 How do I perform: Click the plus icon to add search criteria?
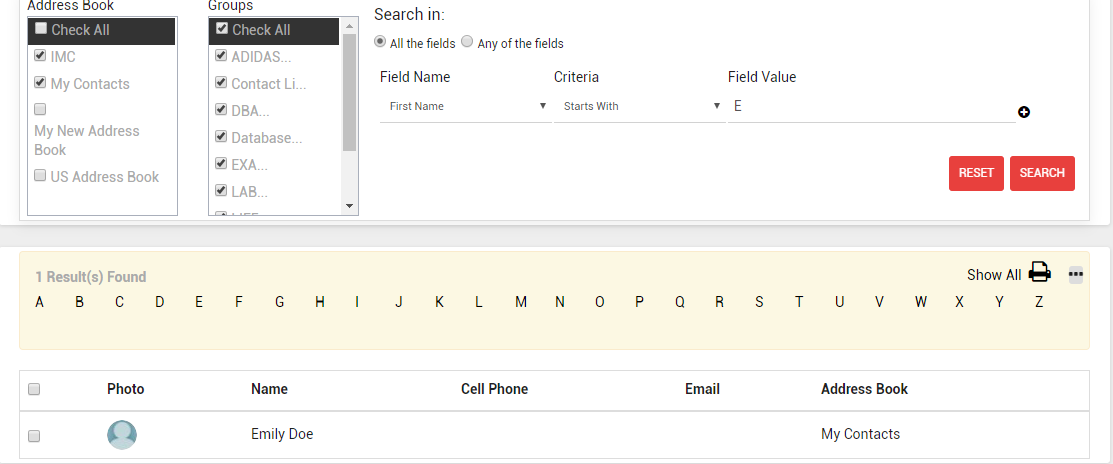click(x=1024, y=112)
